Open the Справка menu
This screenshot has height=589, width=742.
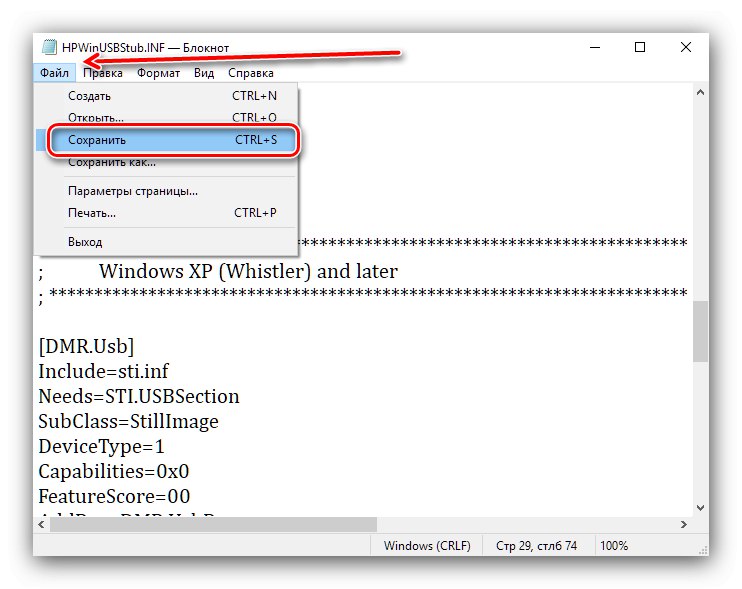(251, 73)
